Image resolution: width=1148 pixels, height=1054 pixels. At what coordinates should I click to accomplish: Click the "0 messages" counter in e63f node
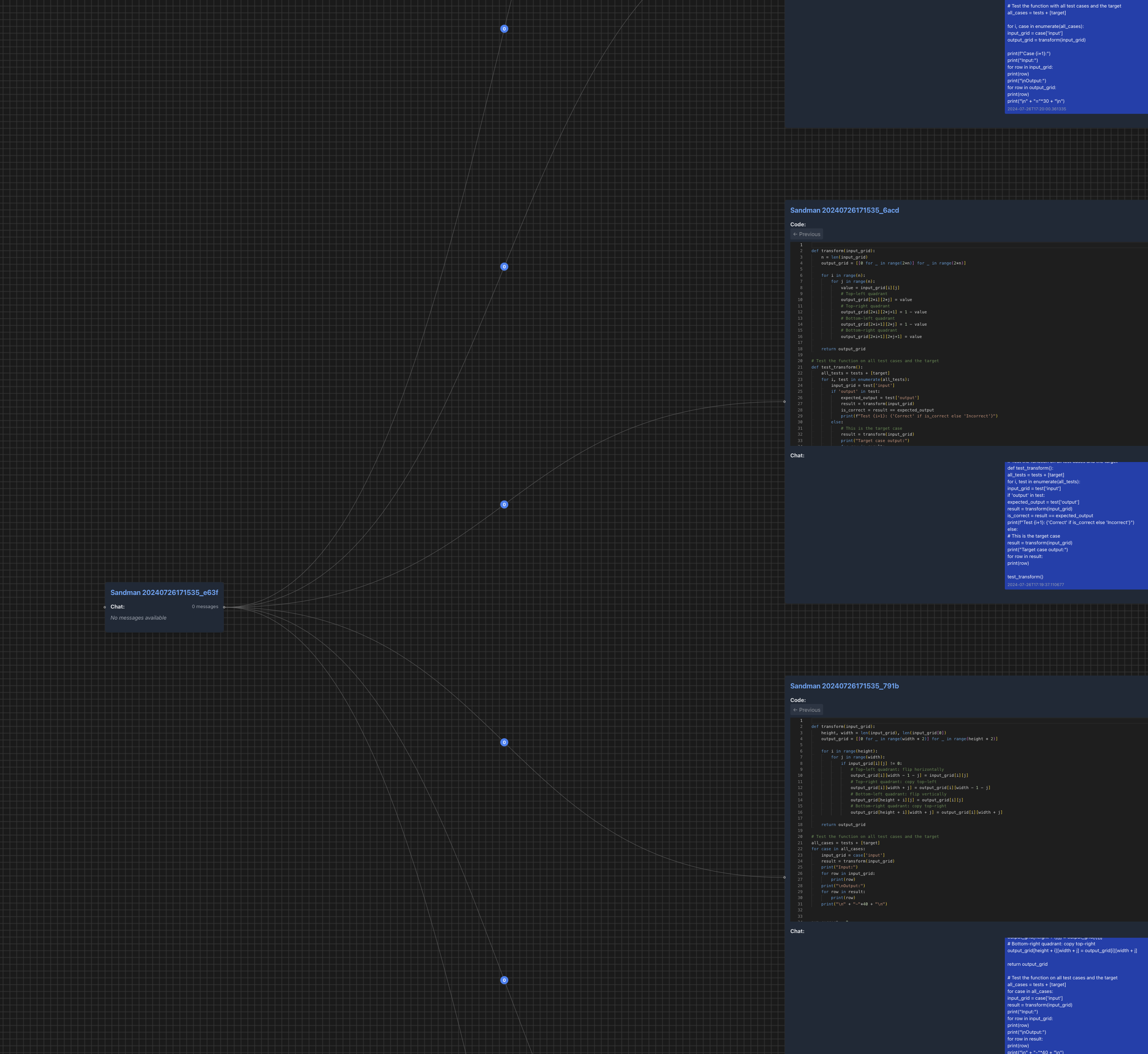(205, 607)
